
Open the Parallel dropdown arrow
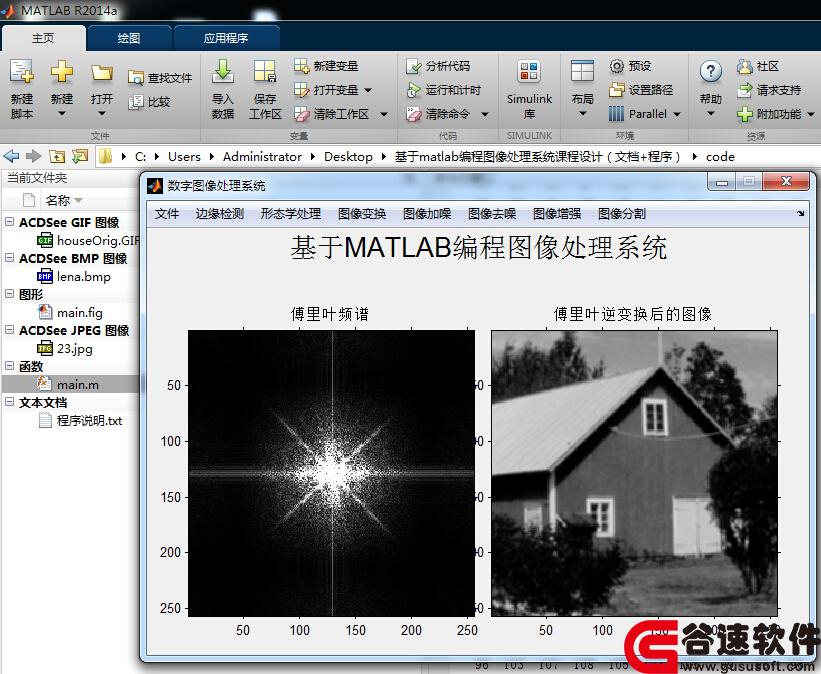coord(677,114)
